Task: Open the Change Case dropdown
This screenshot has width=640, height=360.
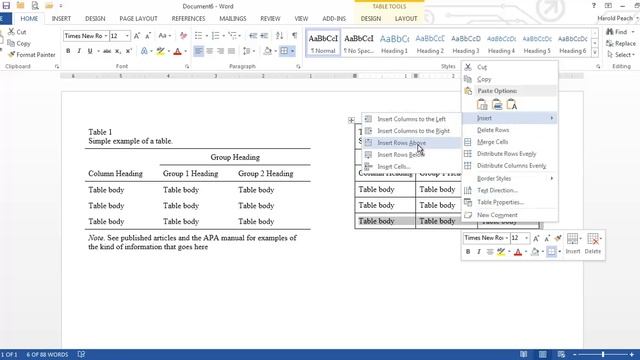Action: 164,36
